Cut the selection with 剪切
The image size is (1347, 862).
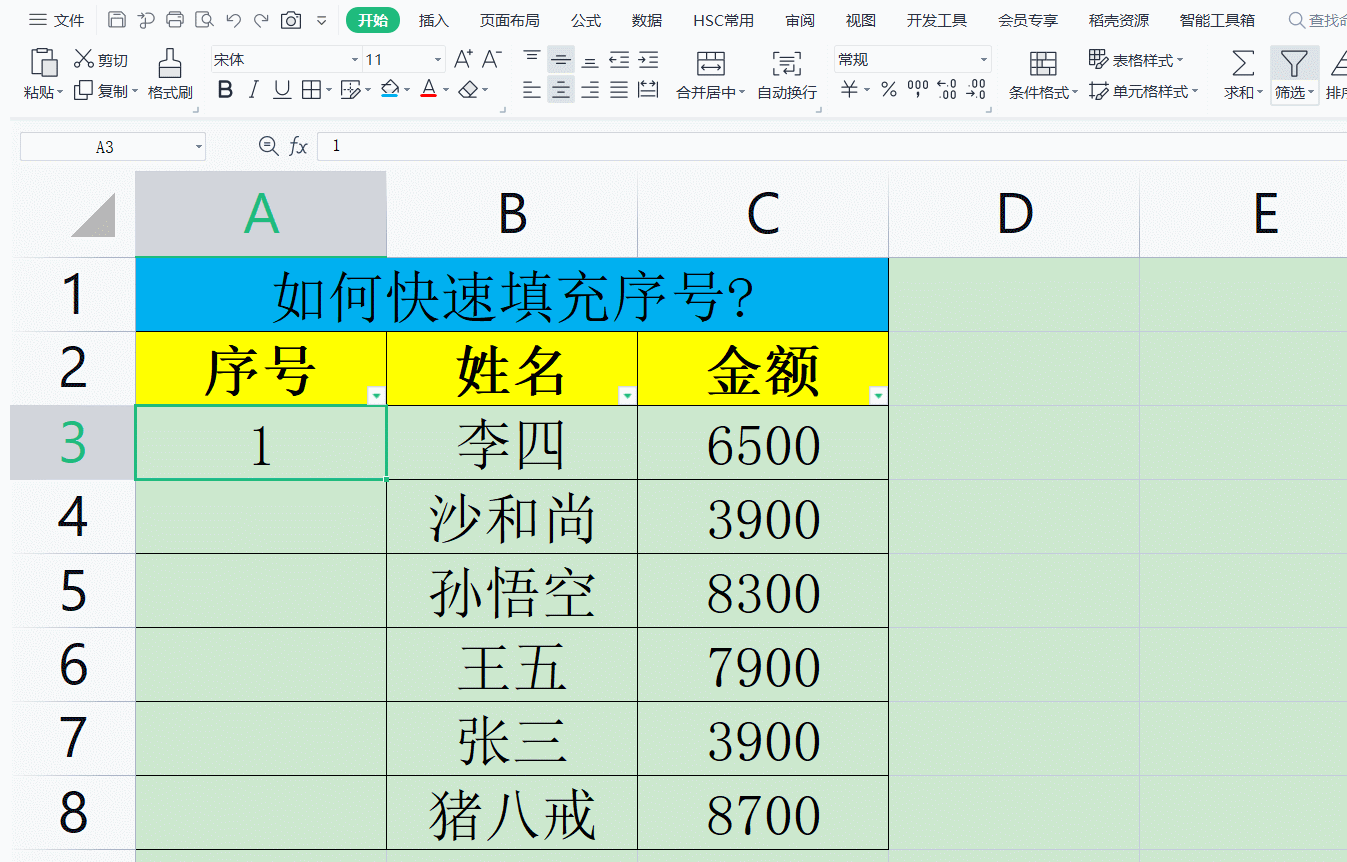tap(101, 60)
